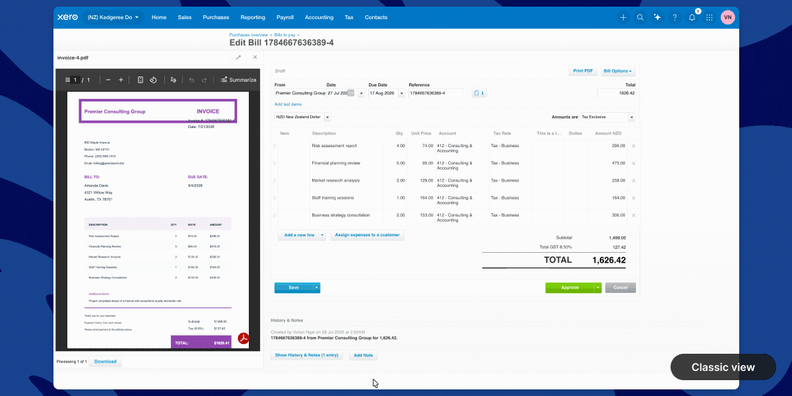Open the Contacts menu
Image resolution: width=792 pixels, height=396 pixels.
[x=376, y=17]
